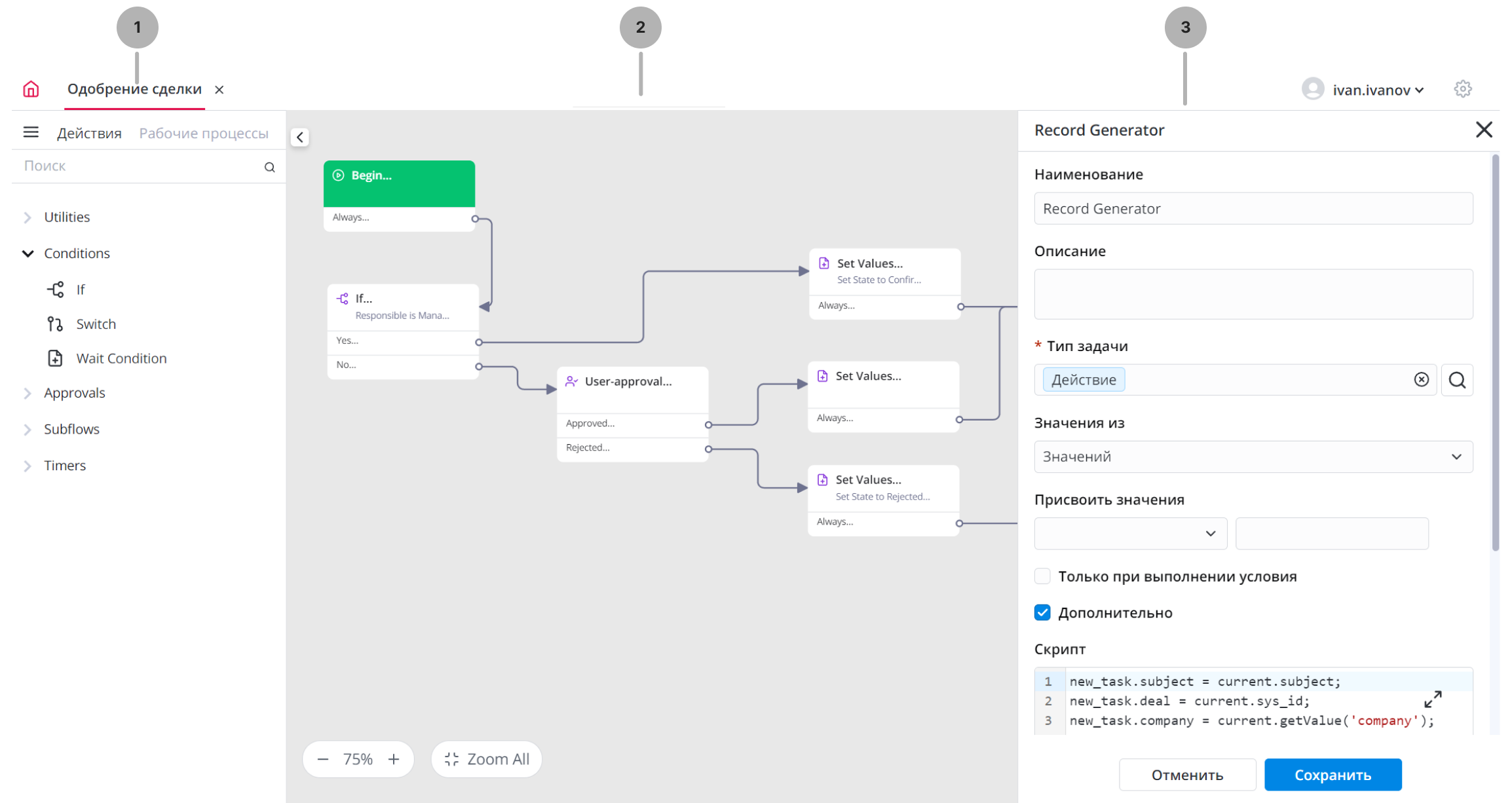Uncheck the Дополнительно checkbox
This screenshot has height=803, width=1512.
[1042, 612]
